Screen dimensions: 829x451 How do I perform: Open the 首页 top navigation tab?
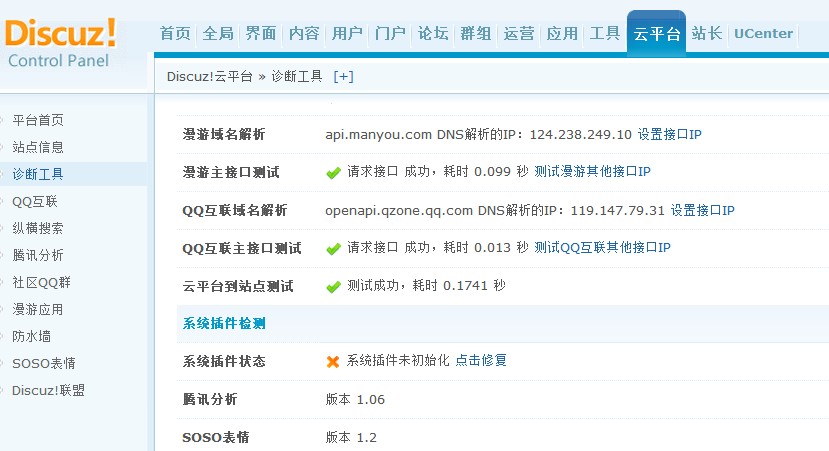click(x=175, y=34)
